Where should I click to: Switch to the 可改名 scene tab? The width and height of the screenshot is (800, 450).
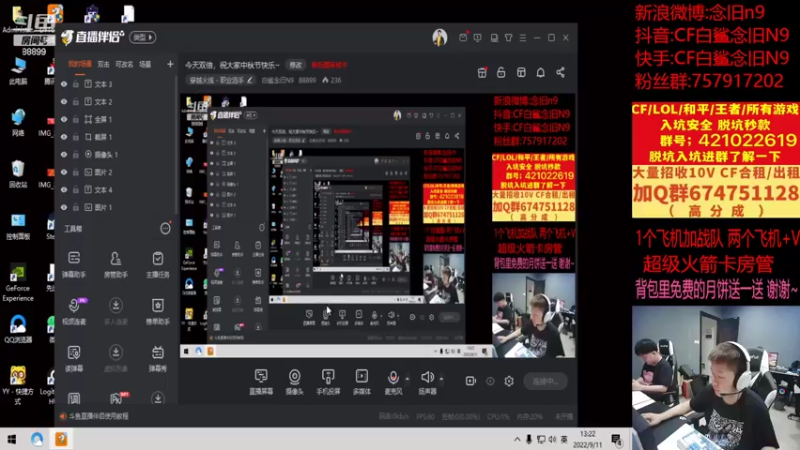(124, 64)
